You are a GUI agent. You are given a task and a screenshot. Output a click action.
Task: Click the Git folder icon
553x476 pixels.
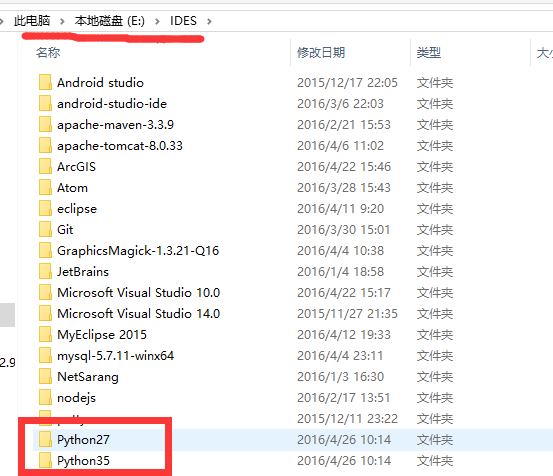pyautogui.click(x=45, y=230)
